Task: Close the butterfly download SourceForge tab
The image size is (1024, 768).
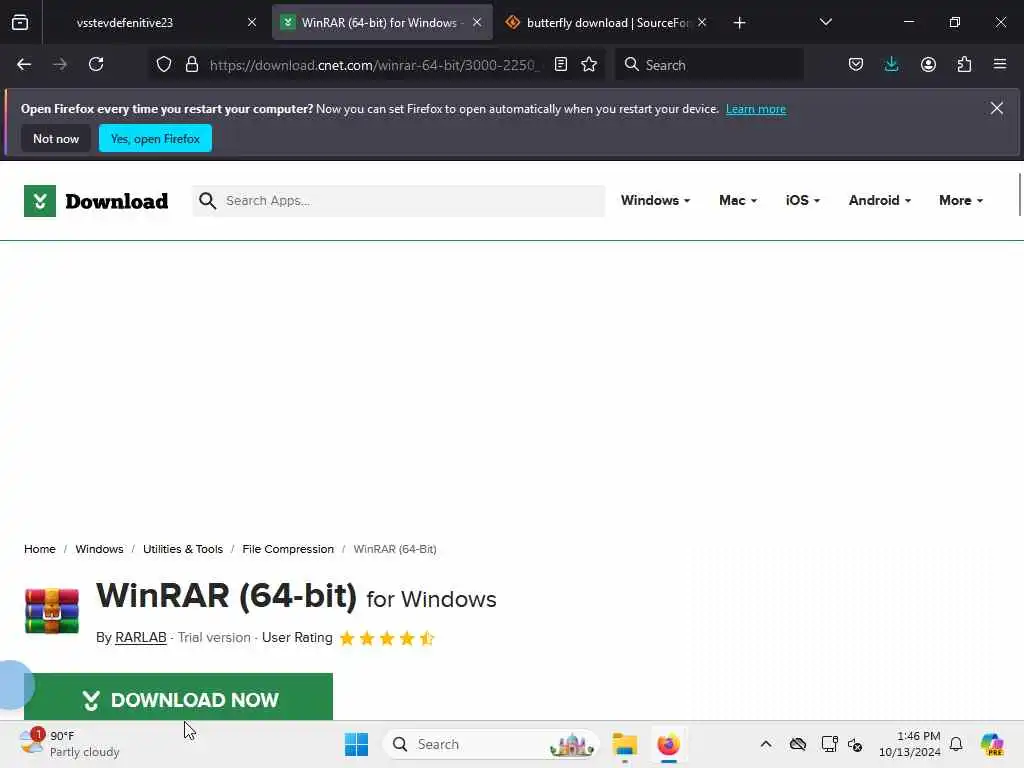Action: pos(702,23)
